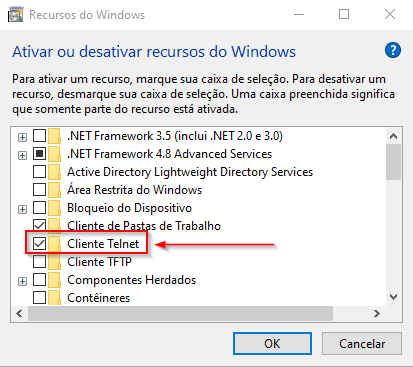Disable Cliente de Pastas de Trabalho checkbox
Viewport: 413px width, 367px height.
point(39,226)
